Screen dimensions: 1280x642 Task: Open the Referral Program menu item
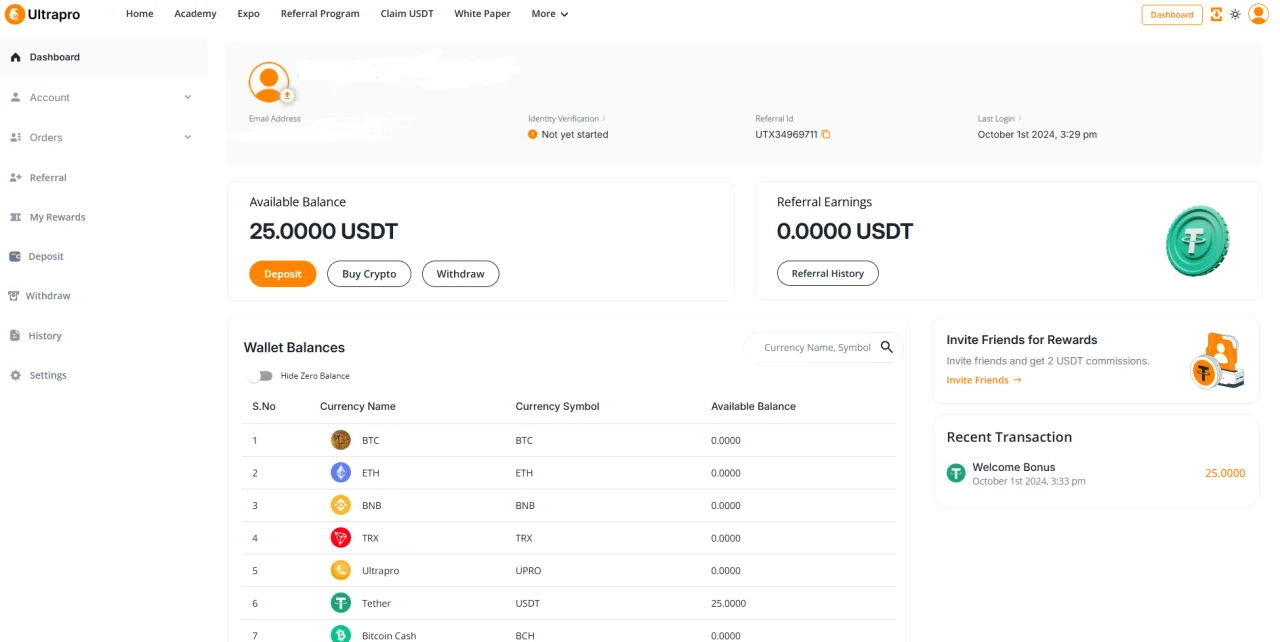click(x=320, y=14)
